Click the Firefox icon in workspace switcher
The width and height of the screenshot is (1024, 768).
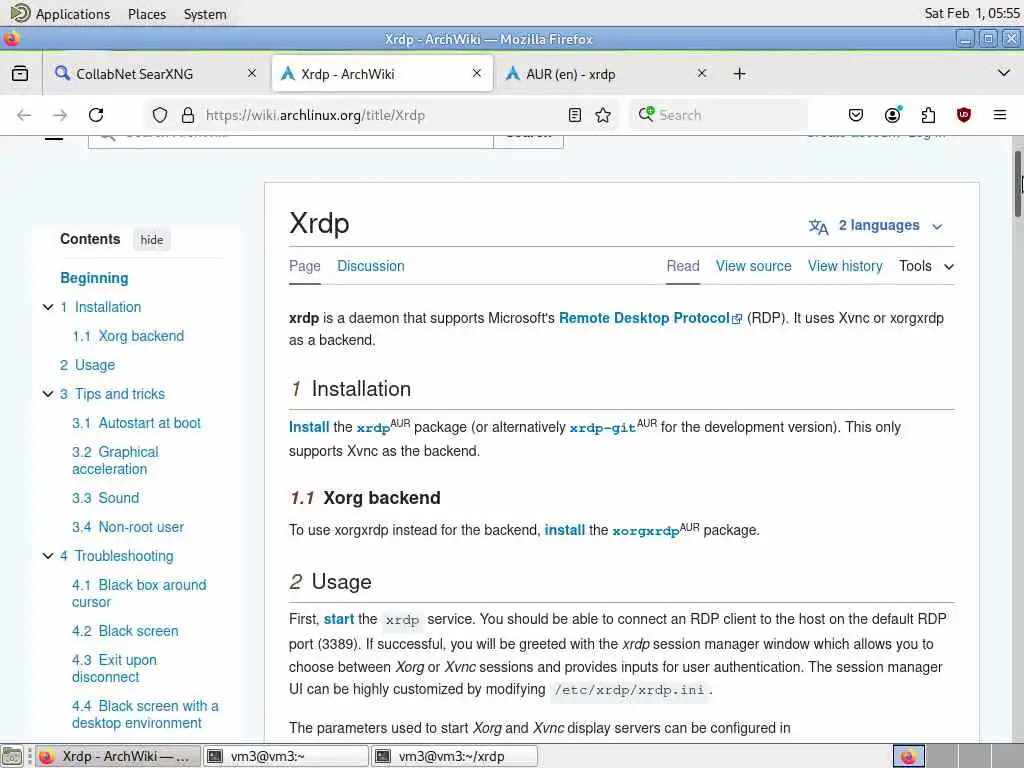(x=908, y=756)
